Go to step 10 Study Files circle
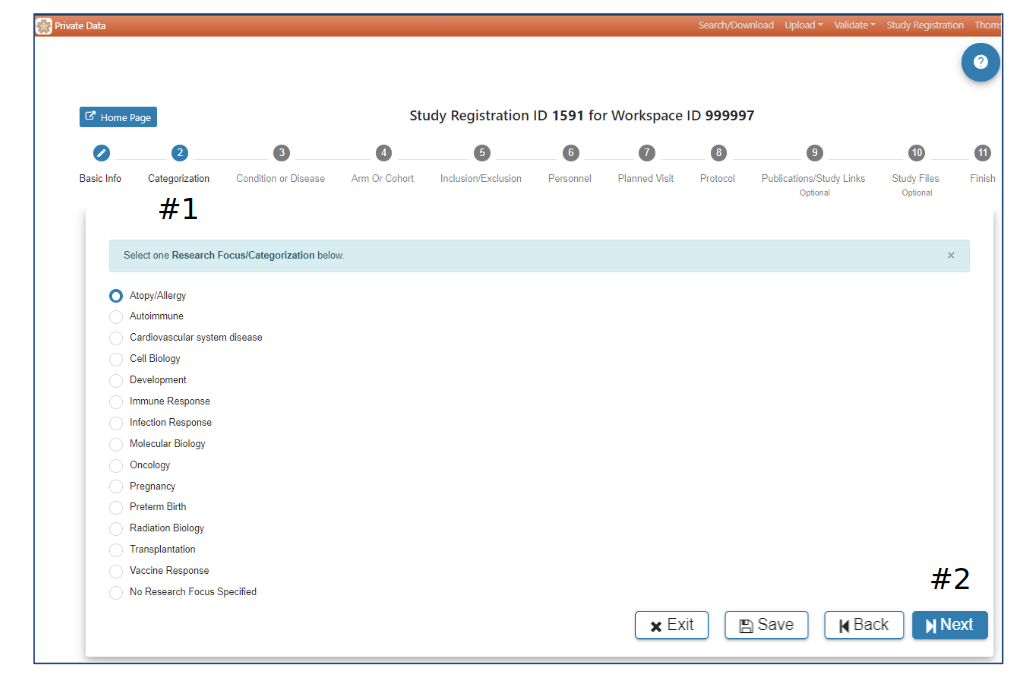This screenshot has width=1022, height=675. [x=917, y=153]
